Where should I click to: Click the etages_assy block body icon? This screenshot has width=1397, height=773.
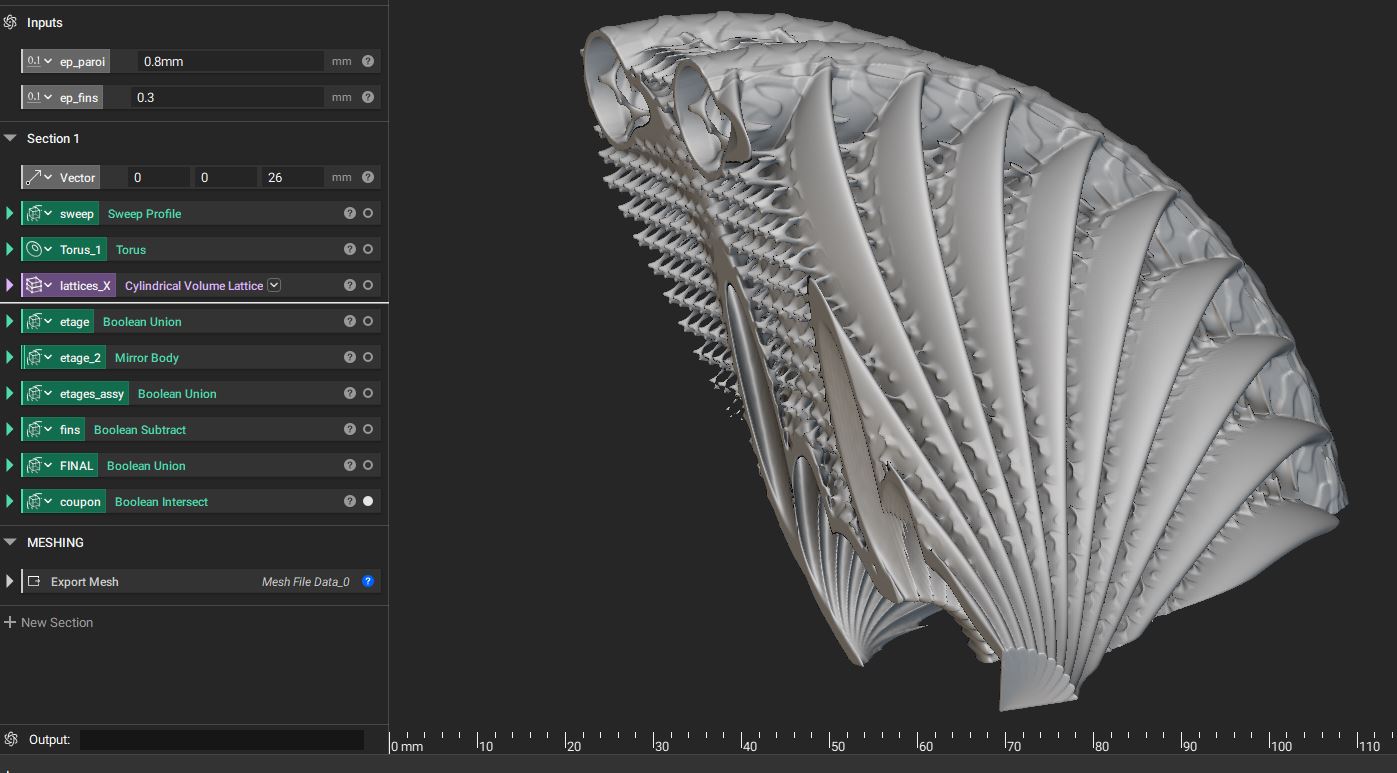[x=39, y=393]
